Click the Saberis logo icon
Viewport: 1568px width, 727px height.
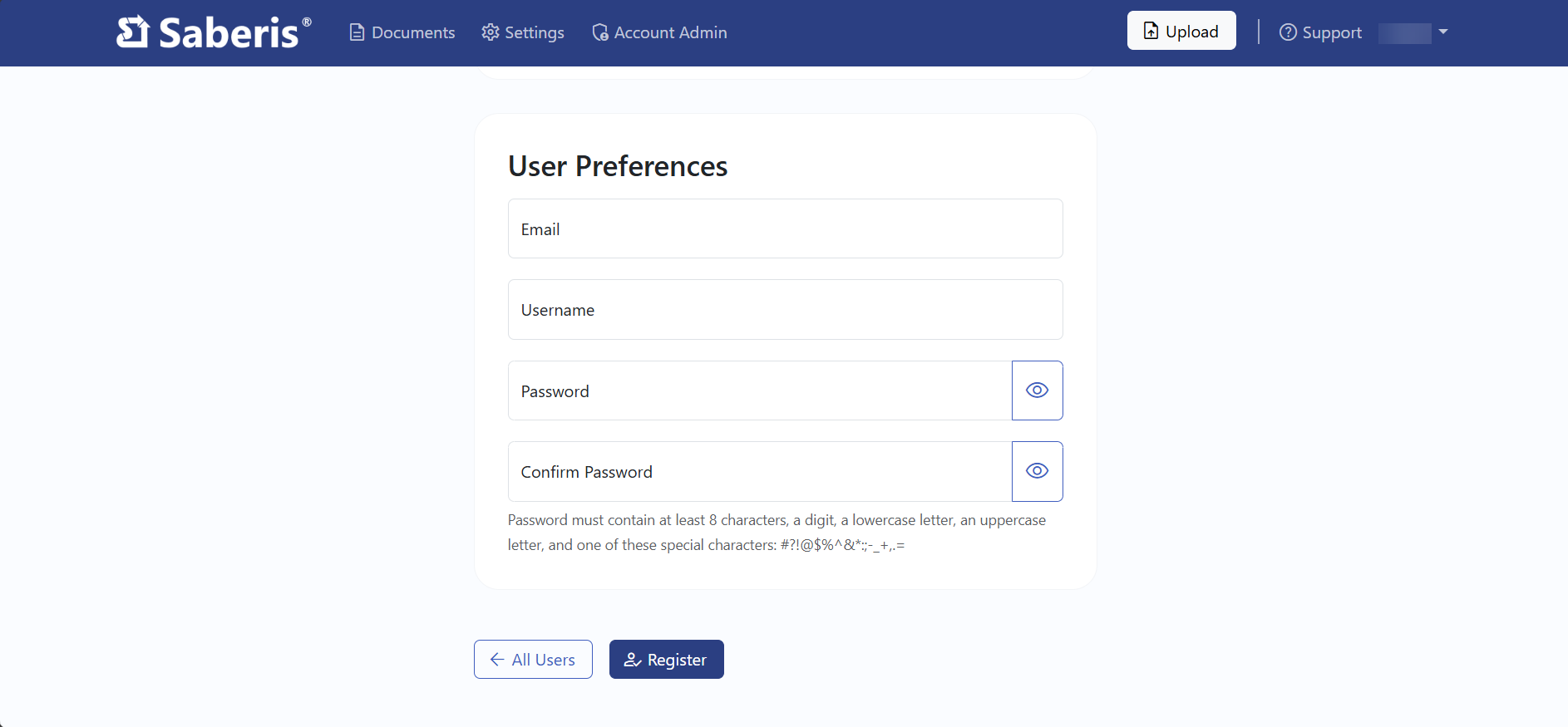coord(132,32)
